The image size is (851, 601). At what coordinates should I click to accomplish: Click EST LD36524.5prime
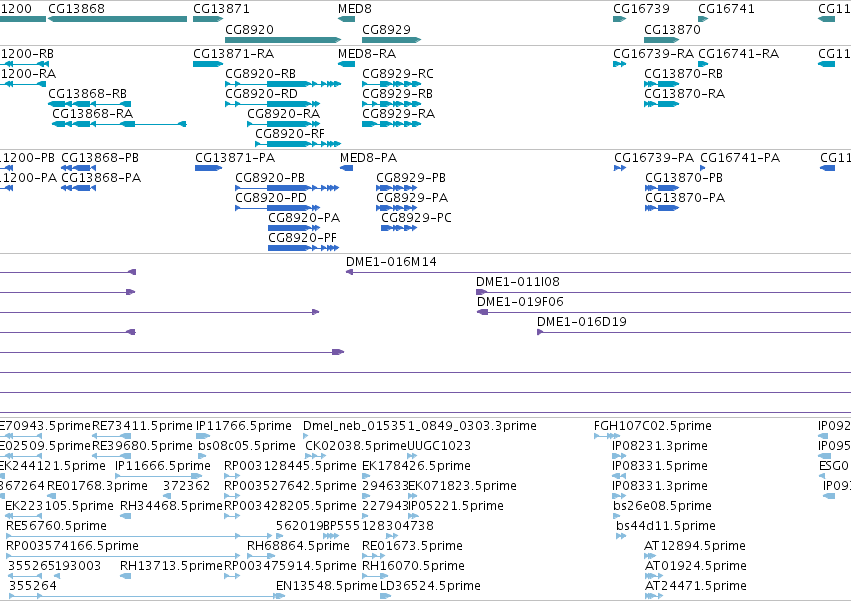pos(430,586)
